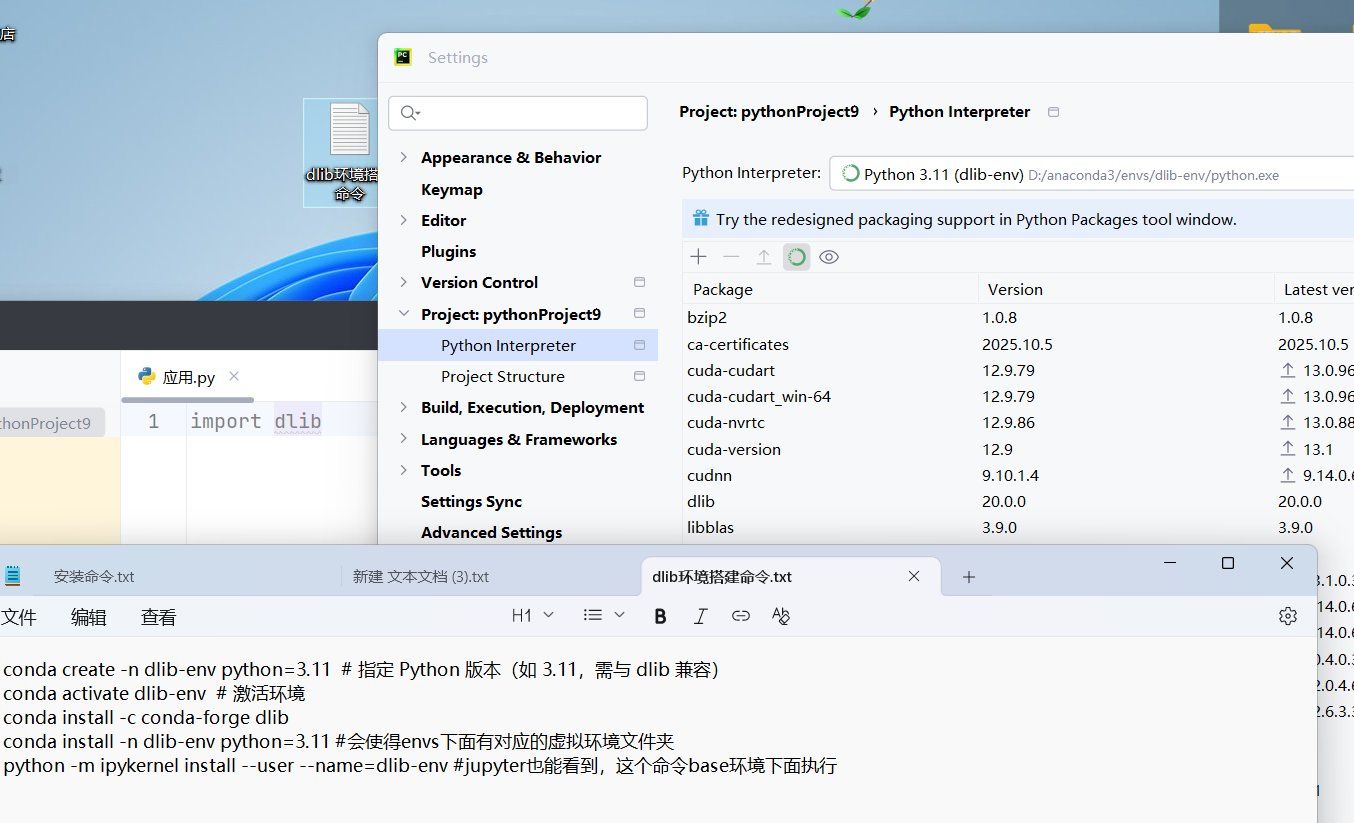Select the cuda-cudart package row

click(x=1018, y=370)
